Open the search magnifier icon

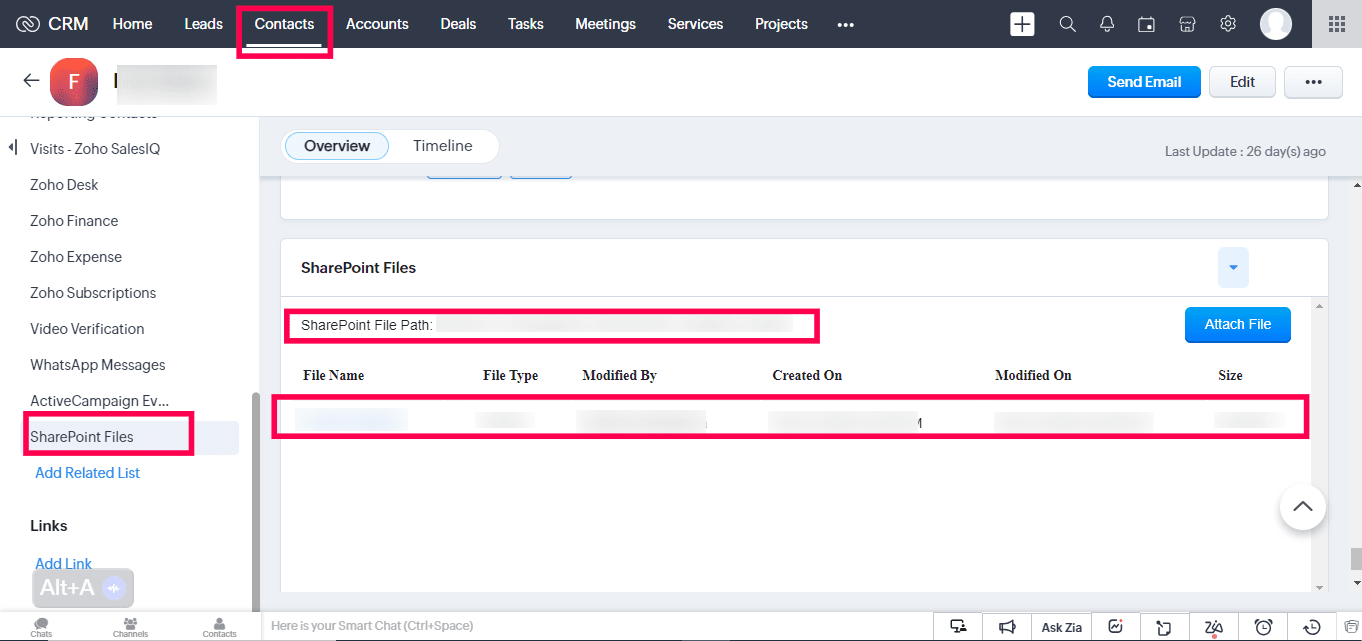(x=1067, y=24)
